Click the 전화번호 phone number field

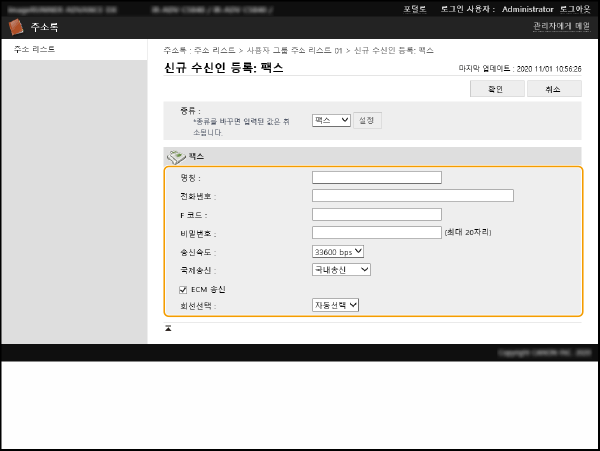pos(412,196)
